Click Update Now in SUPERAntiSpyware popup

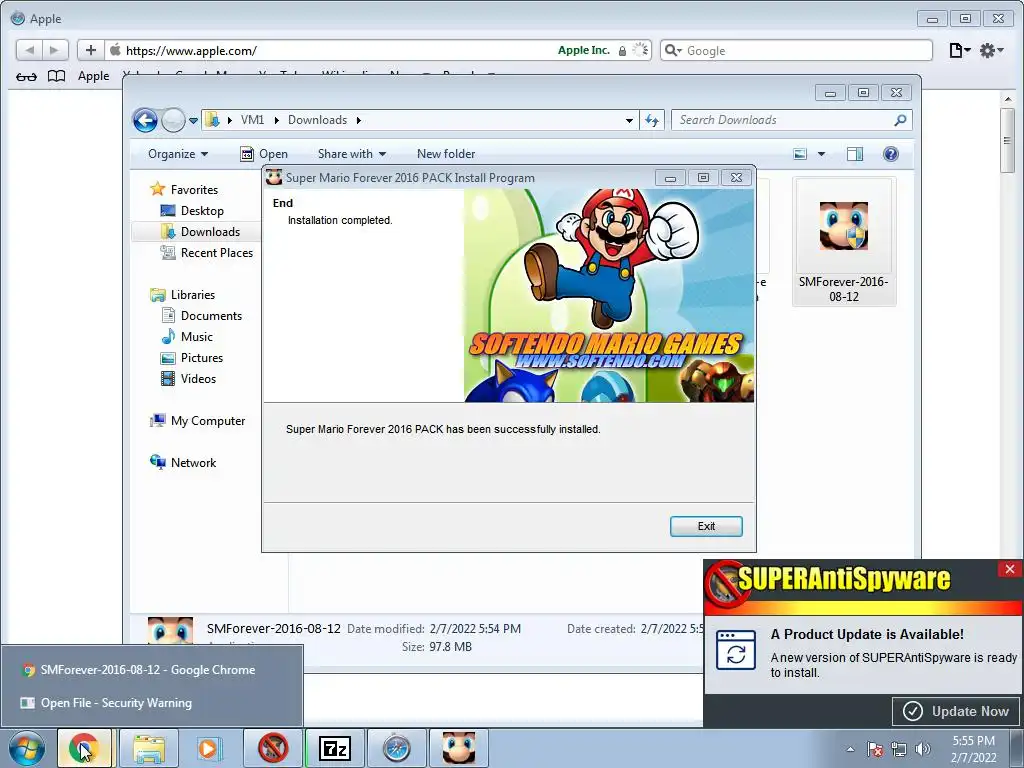pos(957,711)
